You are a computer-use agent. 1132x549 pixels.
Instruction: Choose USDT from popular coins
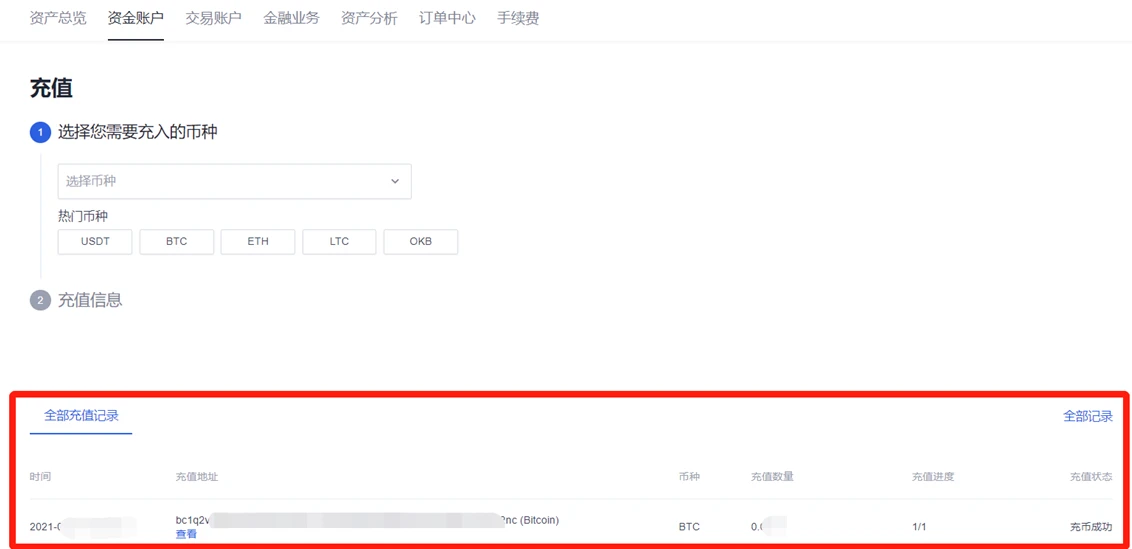95,242
